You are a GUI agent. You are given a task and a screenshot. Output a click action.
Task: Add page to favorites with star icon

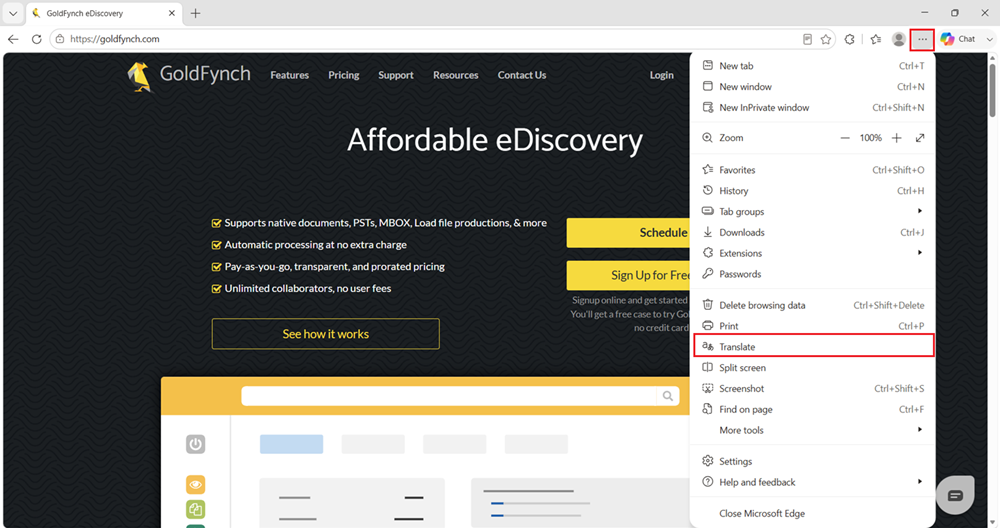[826, 39]
